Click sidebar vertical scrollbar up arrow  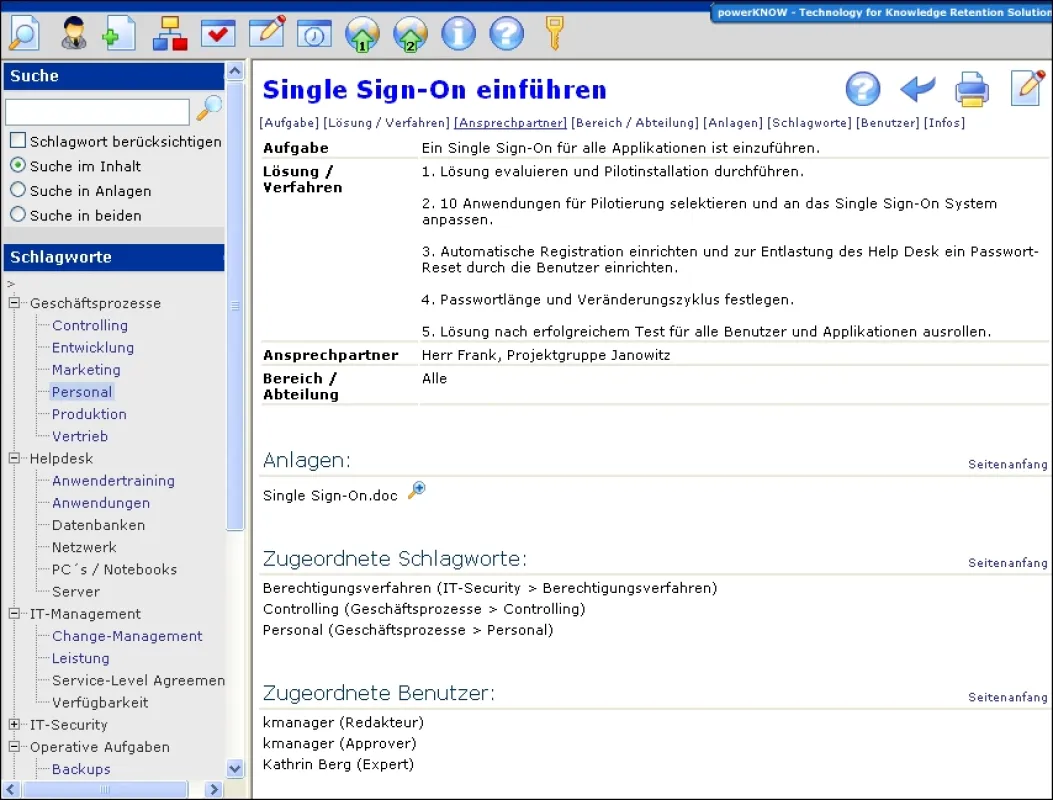coord(235,71)
